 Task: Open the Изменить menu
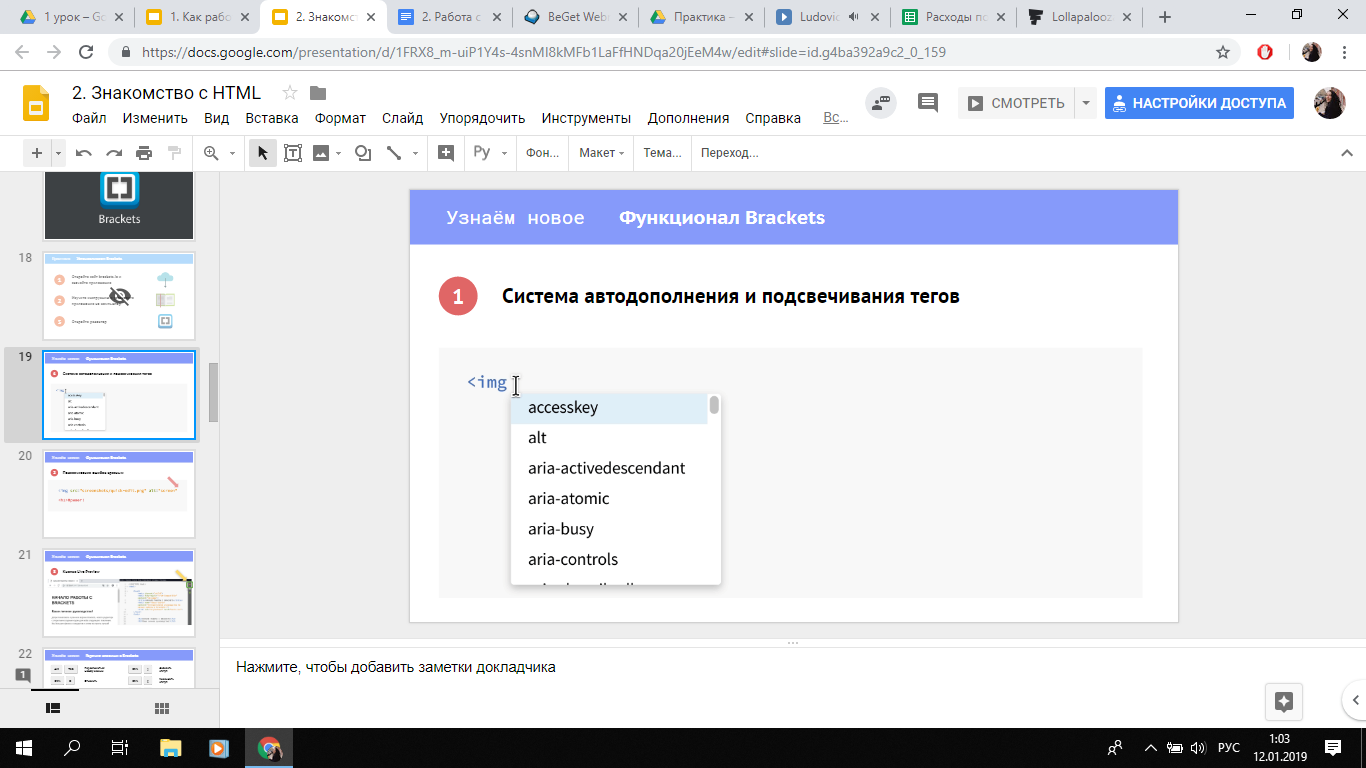155,118
